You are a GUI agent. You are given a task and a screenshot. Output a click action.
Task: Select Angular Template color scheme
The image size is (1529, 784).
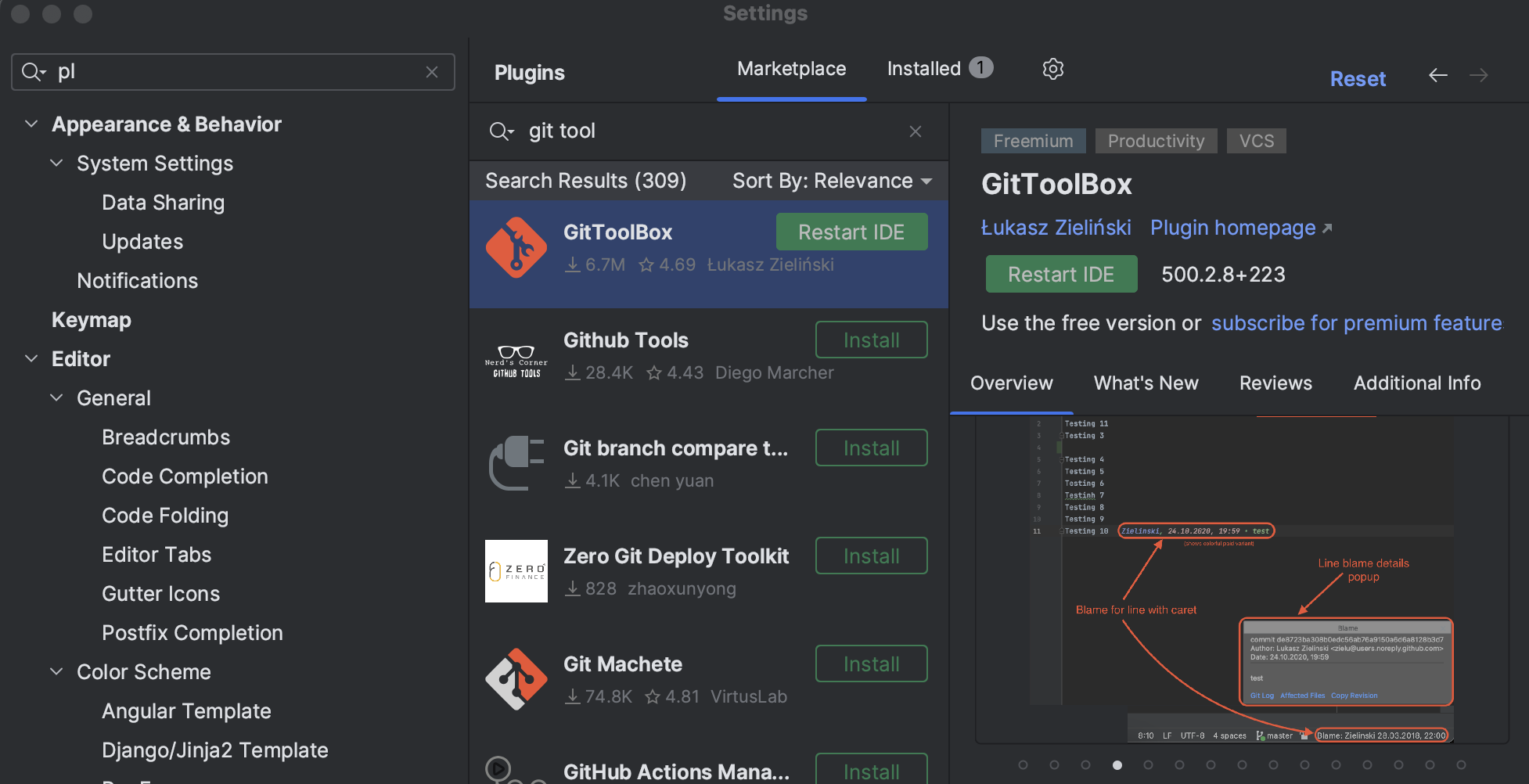(186, 711)
